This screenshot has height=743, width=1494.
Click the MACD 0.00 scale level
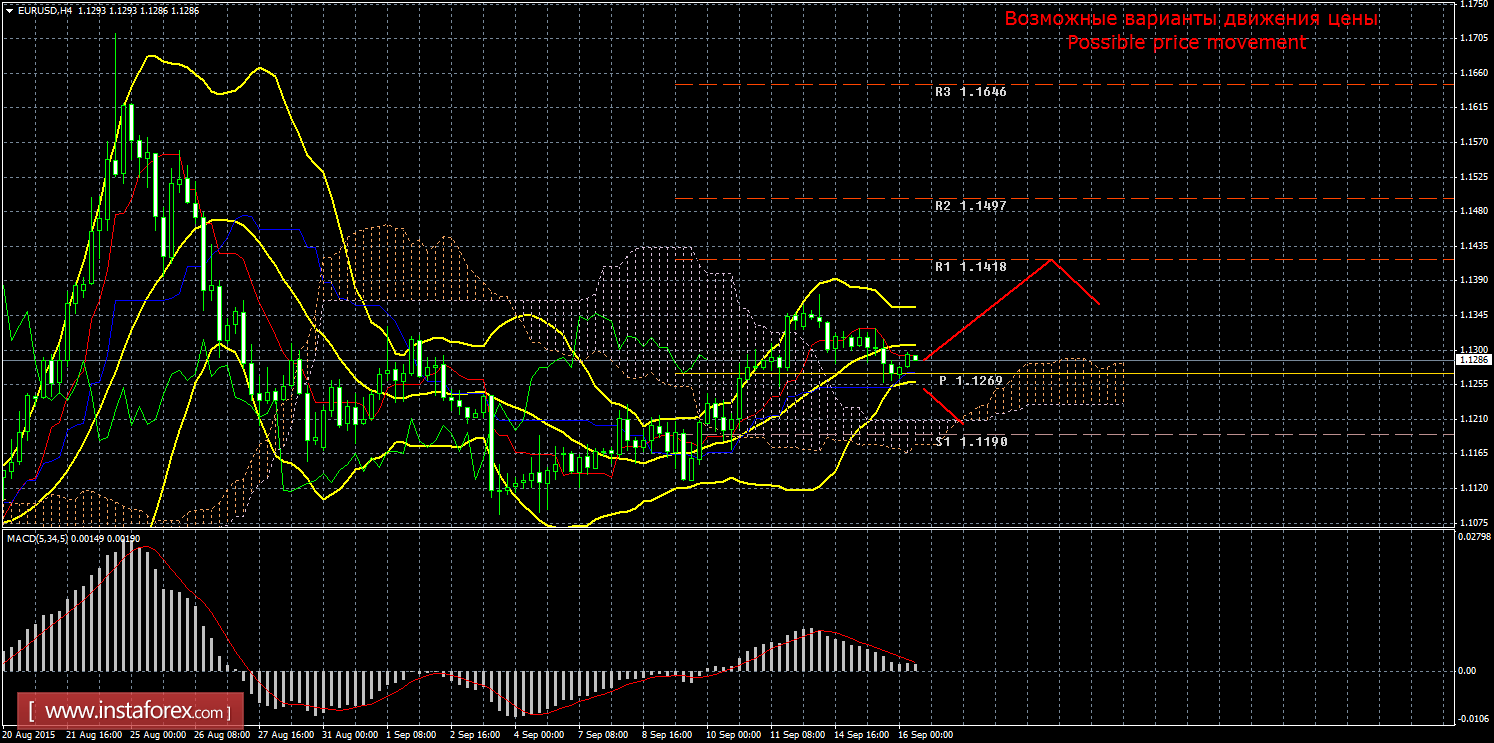[1466, 670]
